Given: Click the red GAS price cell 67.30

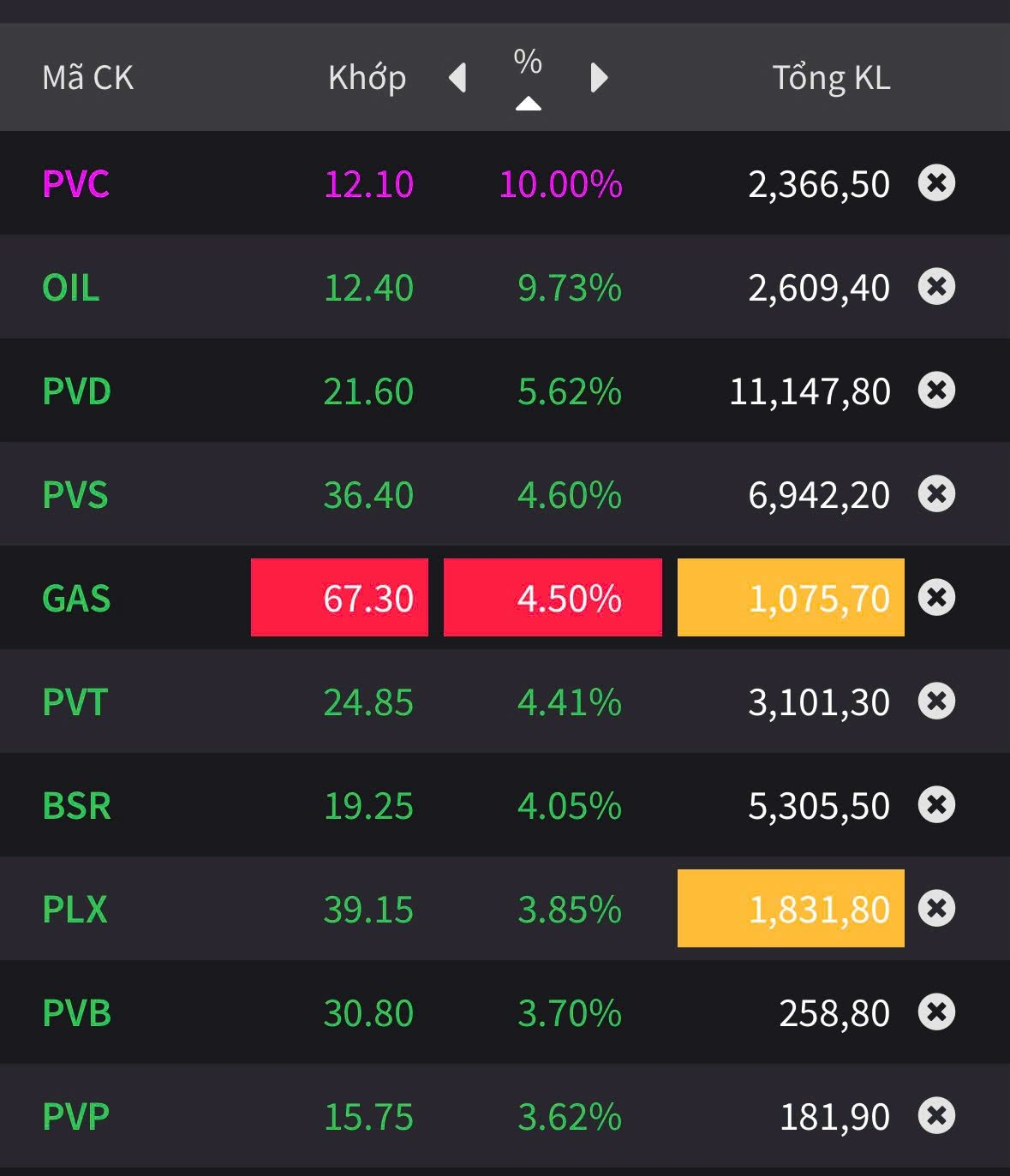Looking at the screenshot, I should [339, 598].
